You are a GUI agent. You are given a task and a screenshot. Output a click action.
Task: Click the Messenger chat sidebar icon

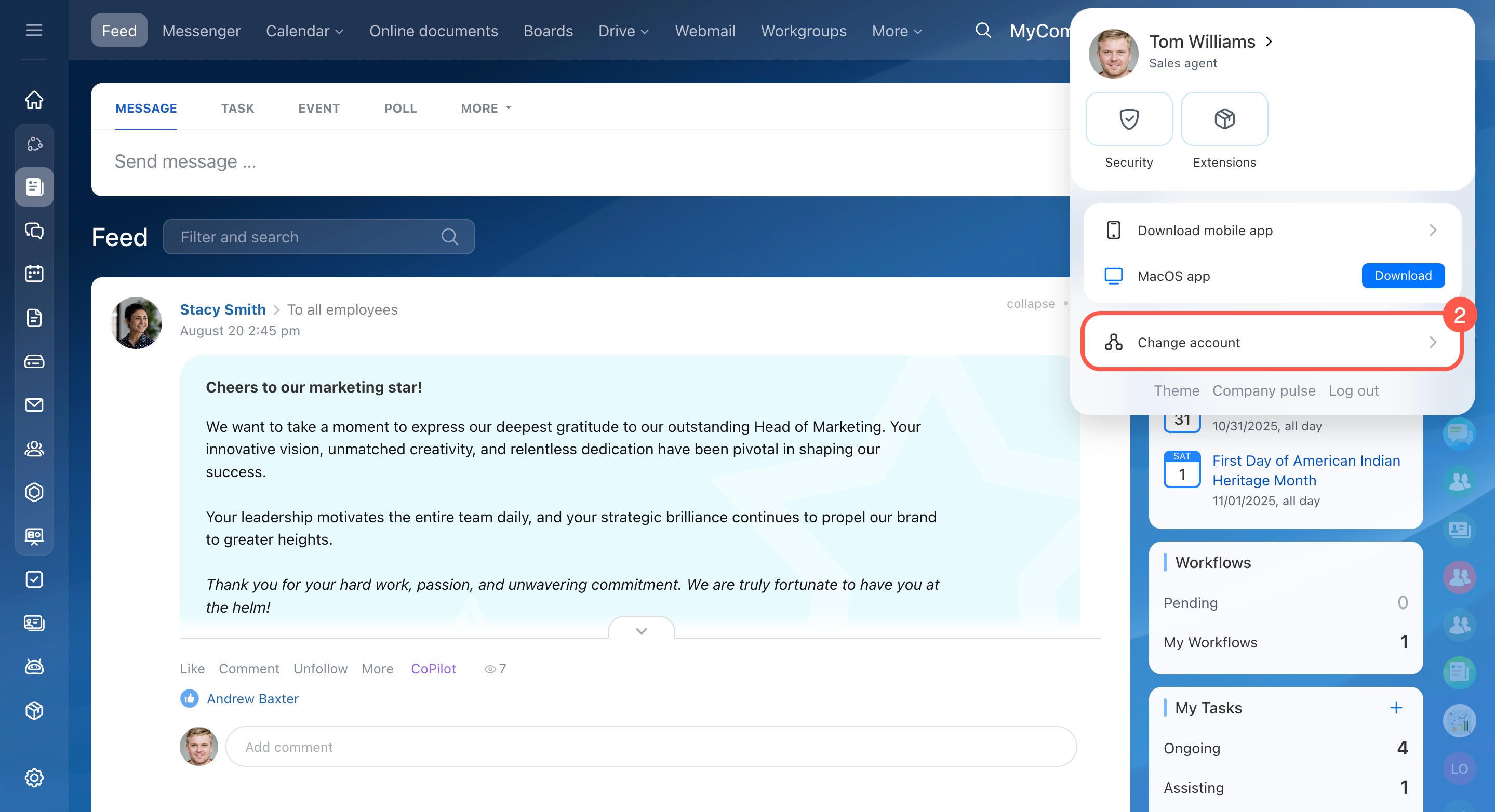34,231
